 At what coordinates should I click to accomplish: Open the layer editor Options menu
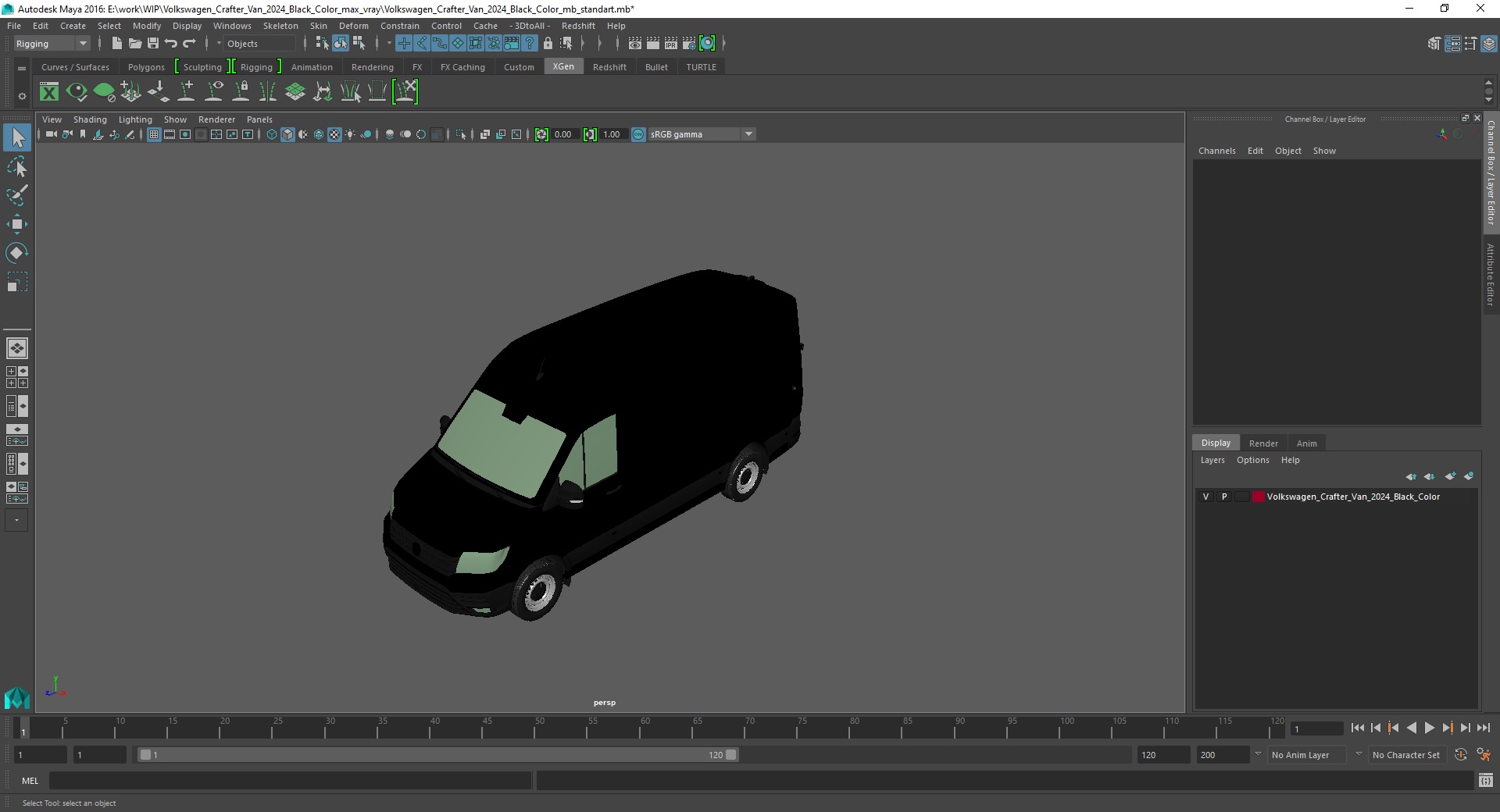tap(1252, 460)
